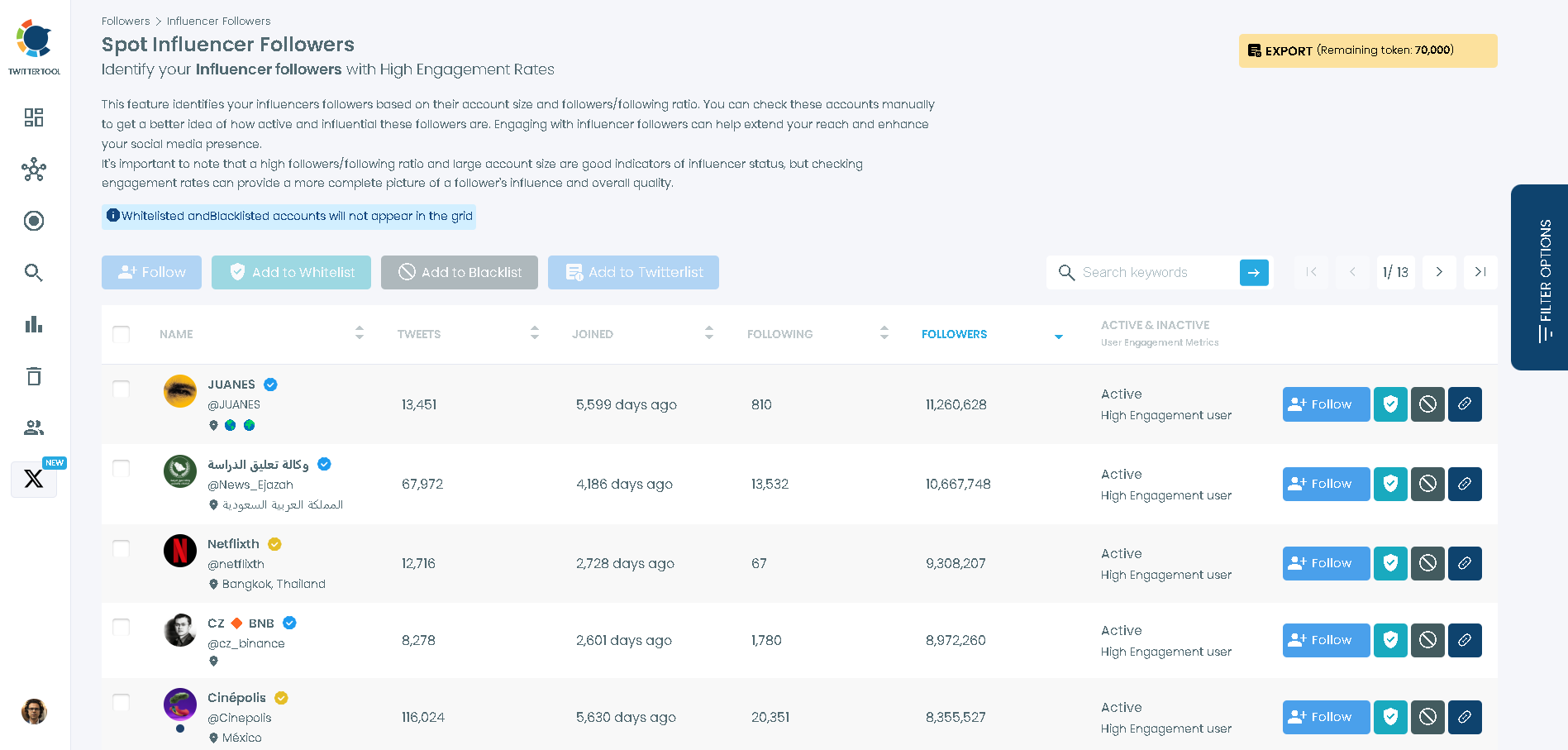Go to the previous results page
Image resolution: width=1568 pixels, height=750 pixels.
[x=1353, y=272]
